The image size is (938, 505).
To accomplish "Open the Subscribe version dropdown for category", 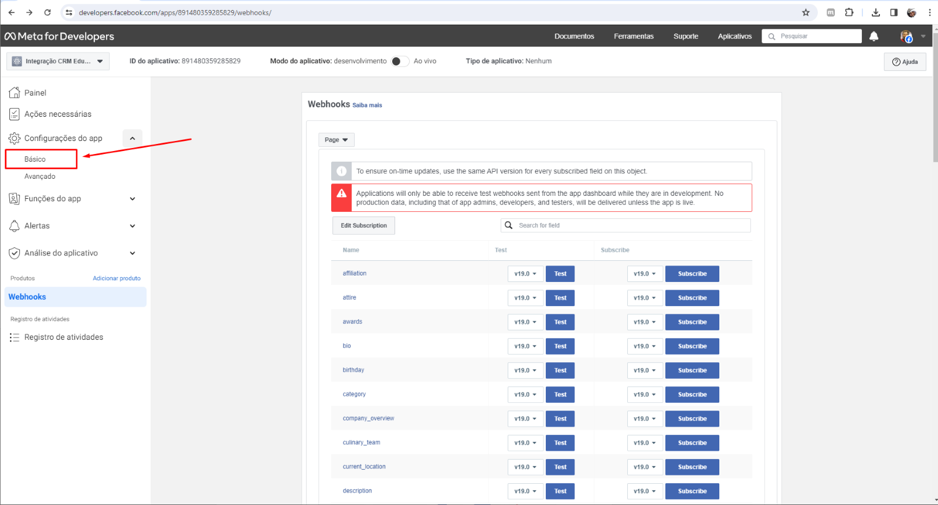I will click(x=645, y=394).
